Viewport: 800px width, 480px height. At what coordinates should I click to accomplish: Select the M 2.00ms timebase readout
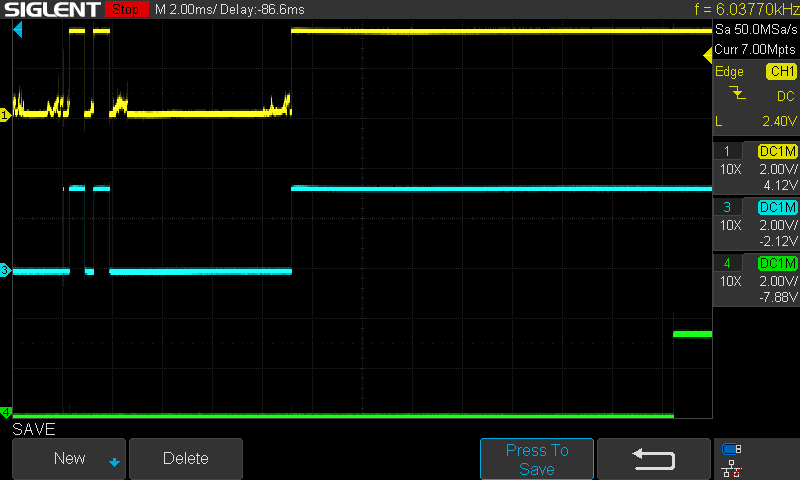186,9
